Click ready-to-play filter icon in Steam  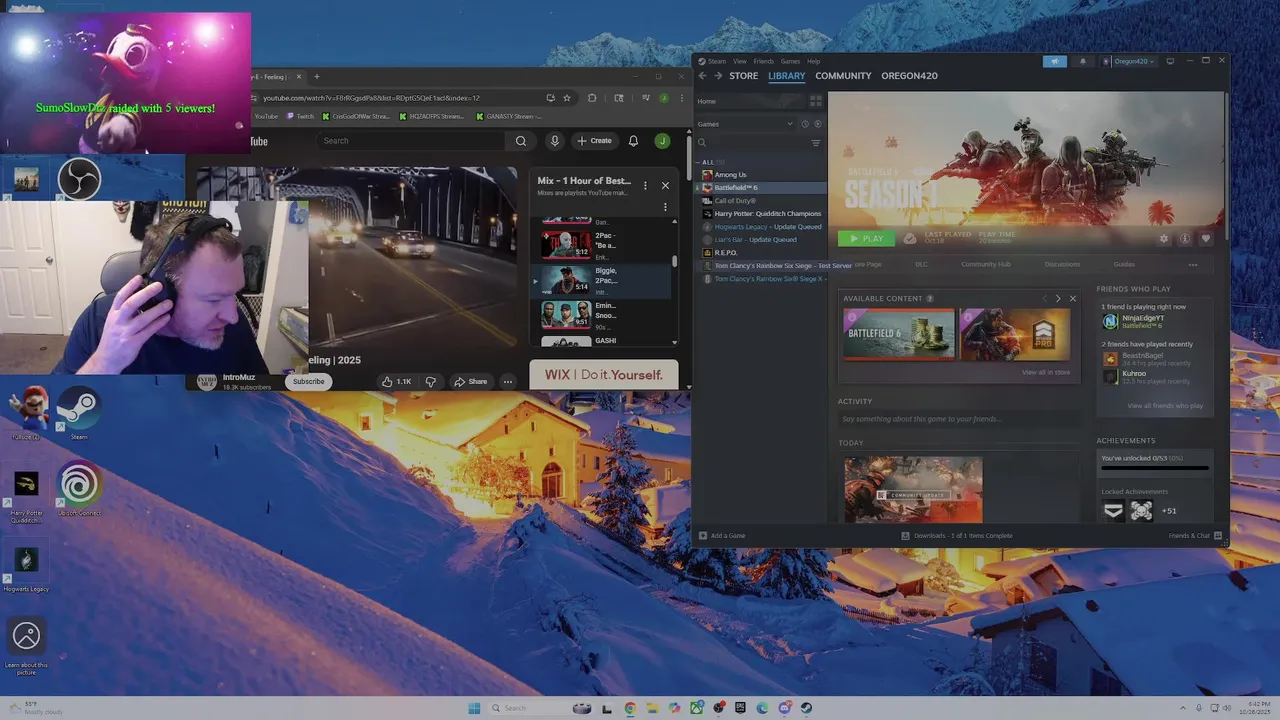click(x=818, y=124)
